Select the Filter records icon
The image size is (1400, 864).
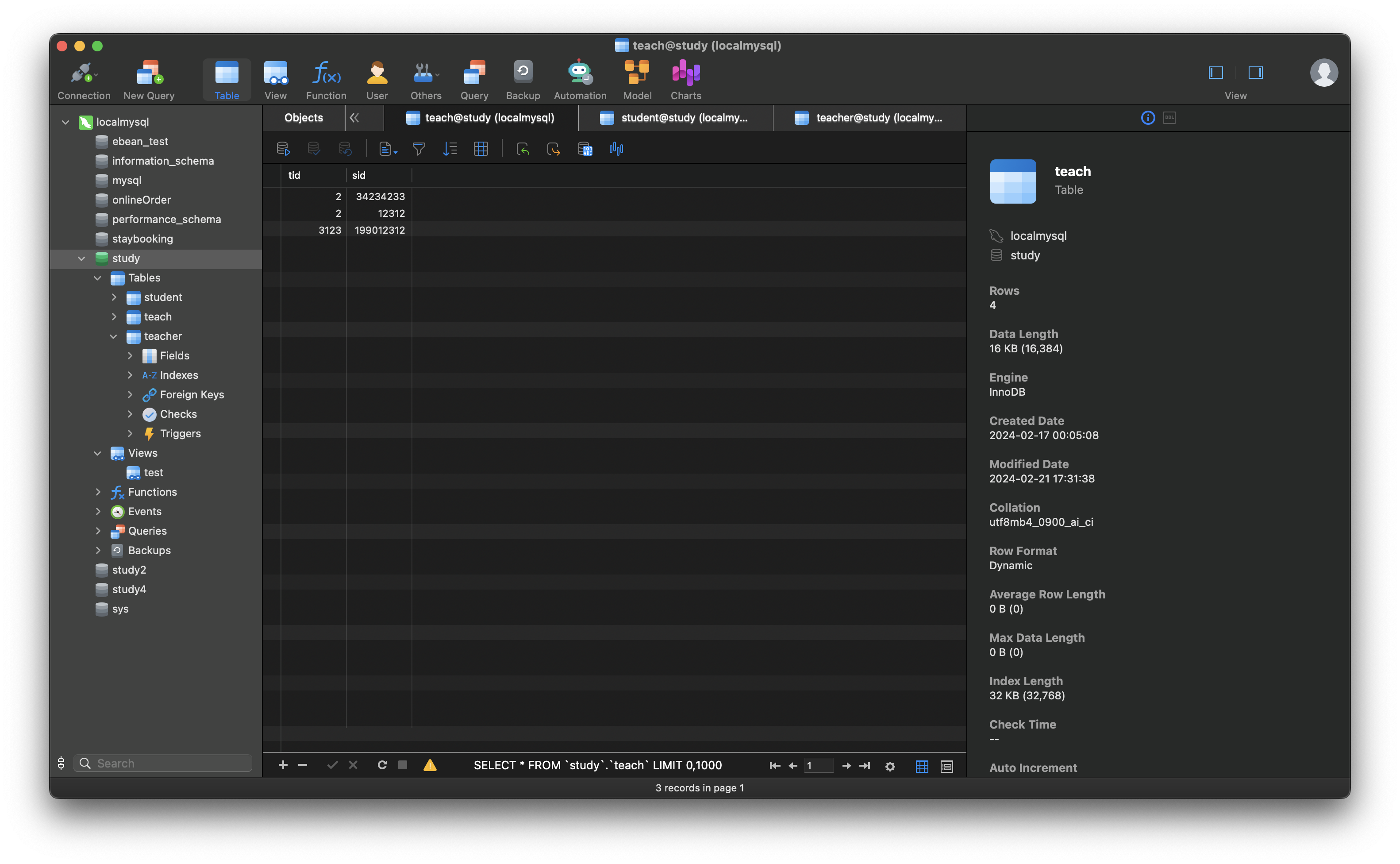418,148
